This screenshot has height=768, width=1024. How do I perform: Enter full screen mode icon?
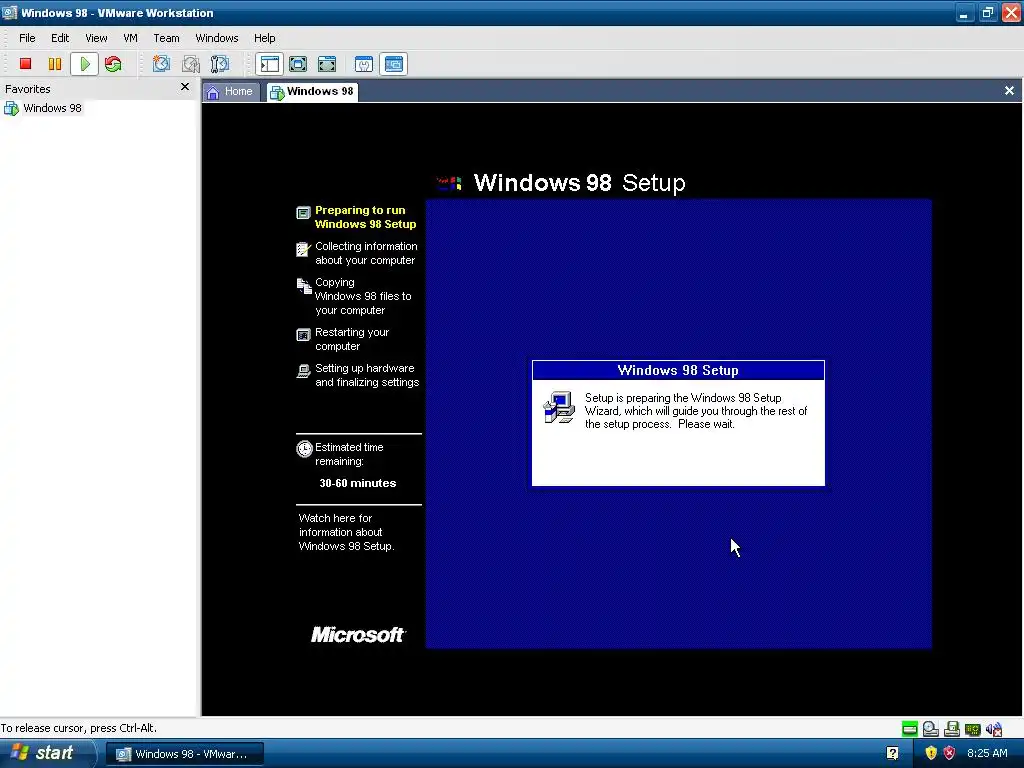click(327, 64)
